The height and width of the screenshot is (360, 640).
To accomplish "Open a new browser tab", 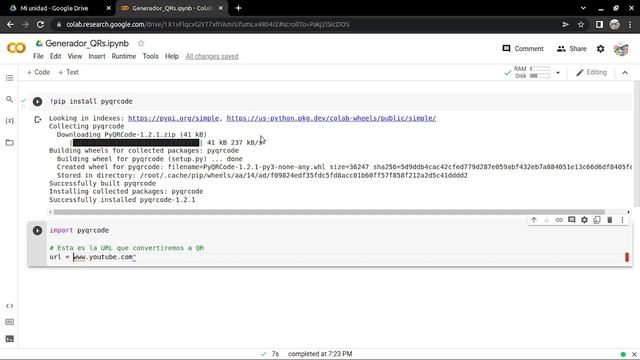I will [238, 8].
